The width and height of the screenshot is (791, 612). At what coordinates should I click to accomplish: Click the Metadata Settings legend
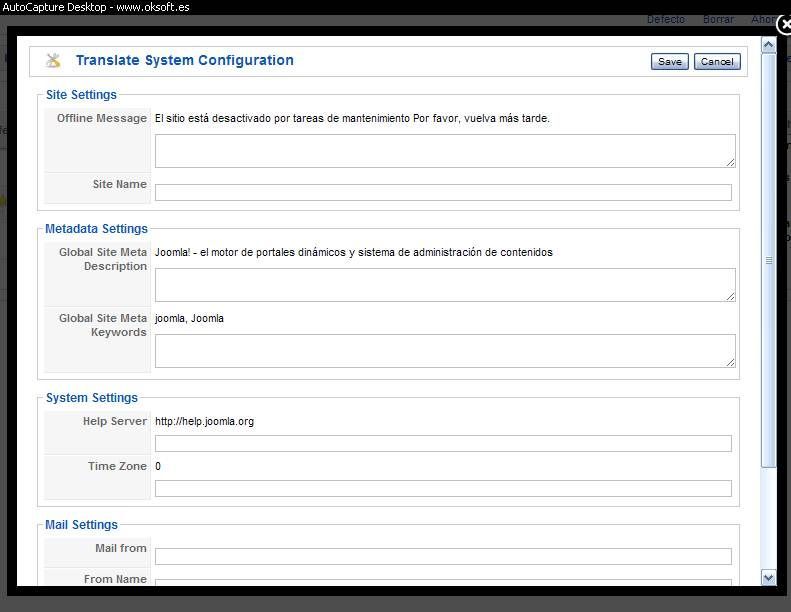coord(96,229)
